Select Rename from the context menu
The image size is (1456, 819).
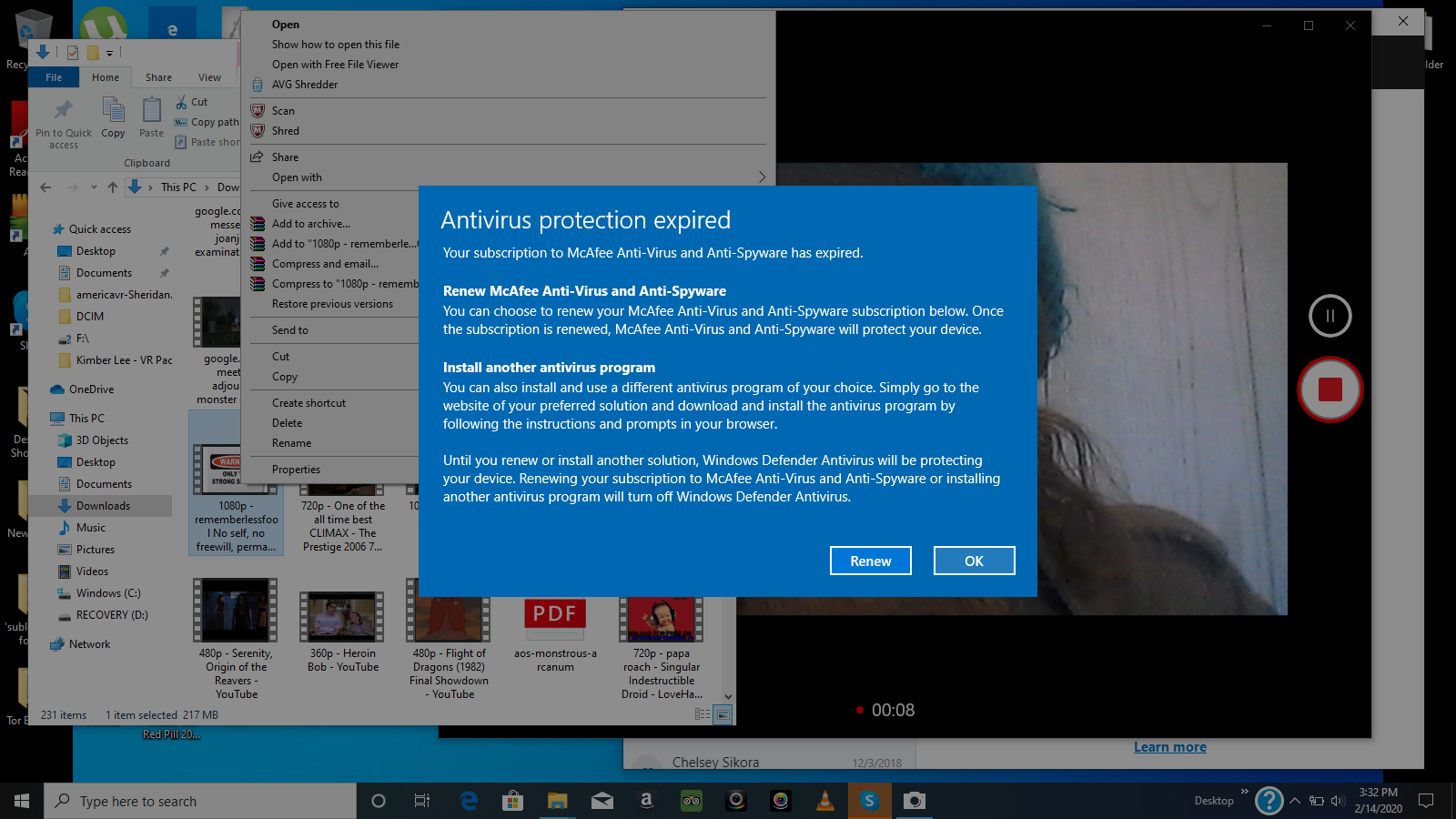tap(291, 443)
